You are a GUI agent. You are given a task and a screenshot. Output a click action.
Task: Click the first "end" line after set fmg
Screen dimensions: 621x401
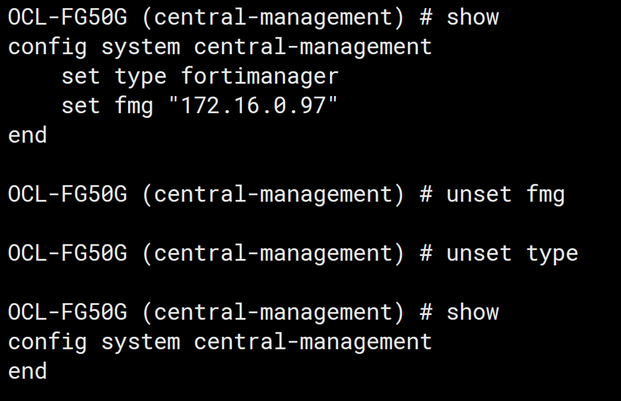27,135
